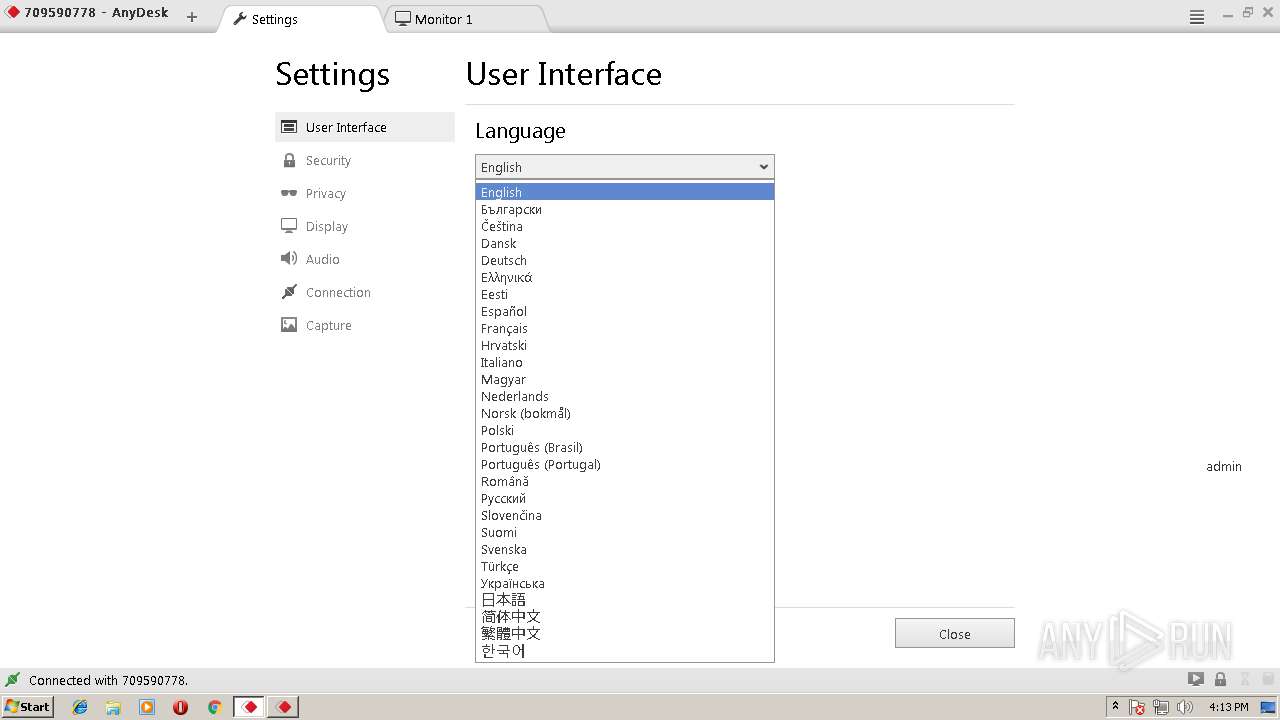The height and width of the screenshot is (720, 1280).
Task: Switch to the second AnyDesk taskbar window
Action: pos(284,707)
